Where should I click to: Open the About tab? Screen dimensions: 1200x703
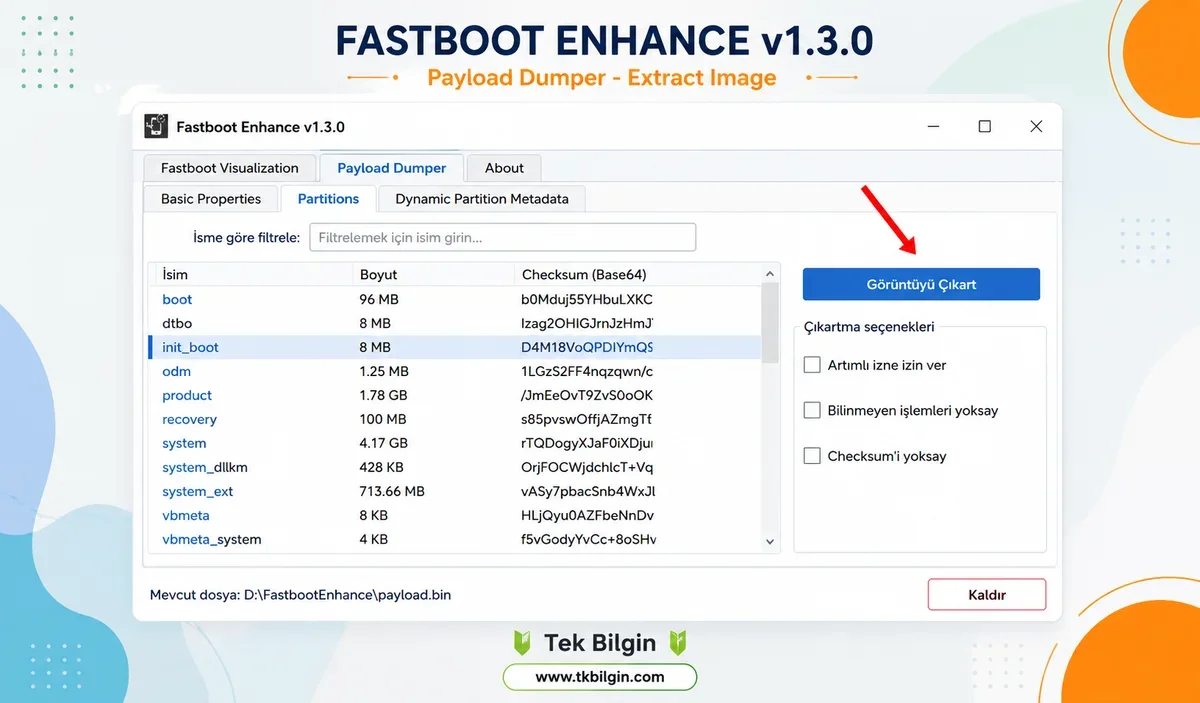504,168
